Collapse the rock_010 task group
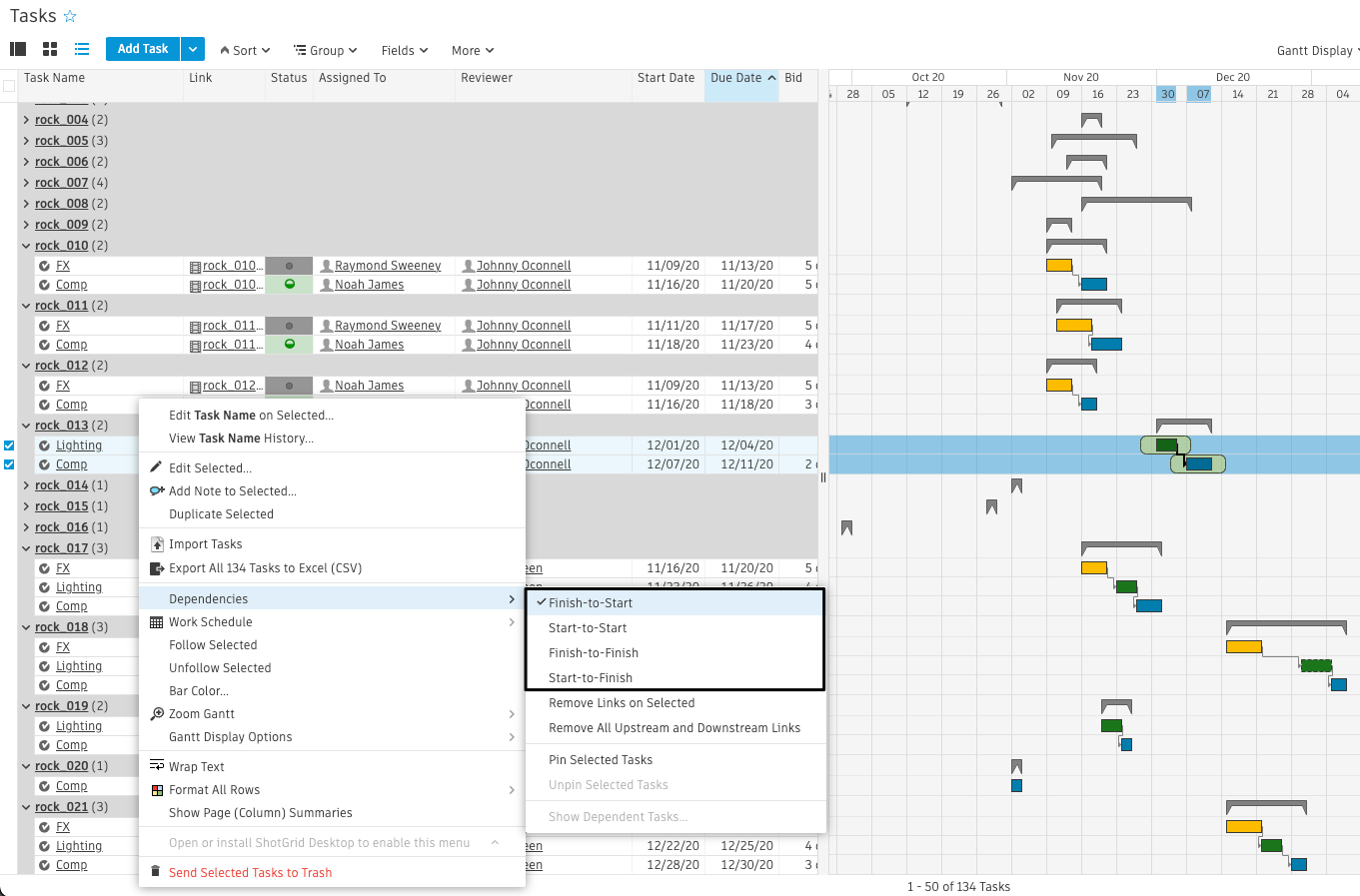The width and height of the screenshot is (1360, 896). click(x=27, y=245)
